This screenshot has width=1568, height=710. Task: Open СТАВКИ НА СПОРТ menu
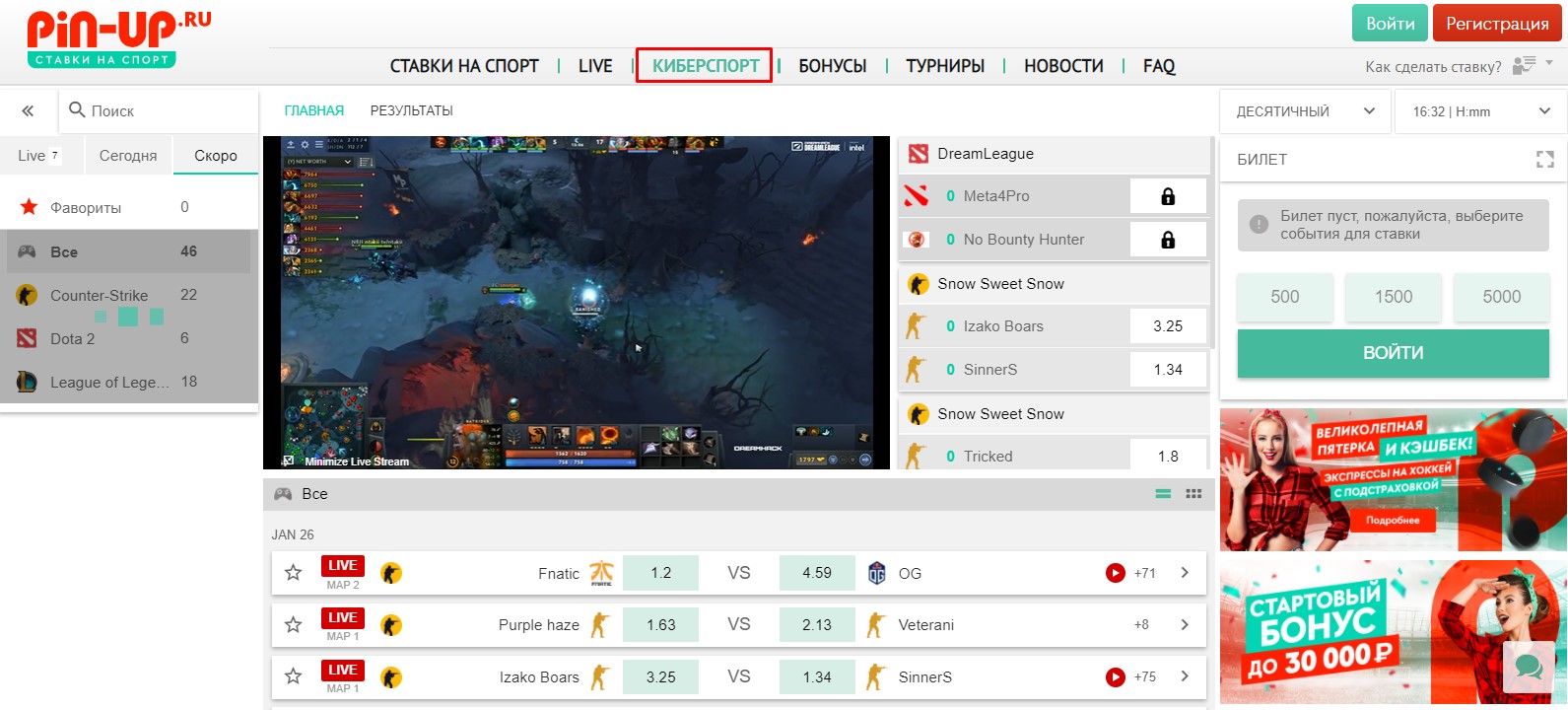point(464,66)
